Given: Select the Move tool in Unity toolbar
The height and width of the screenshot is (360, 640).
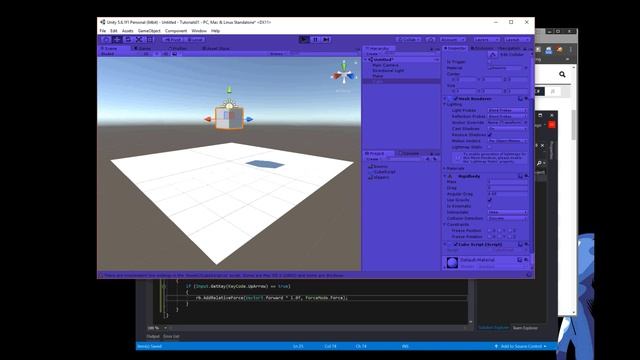Looking at the screenshot, I should pyautogui.click(x=117, y=40).
